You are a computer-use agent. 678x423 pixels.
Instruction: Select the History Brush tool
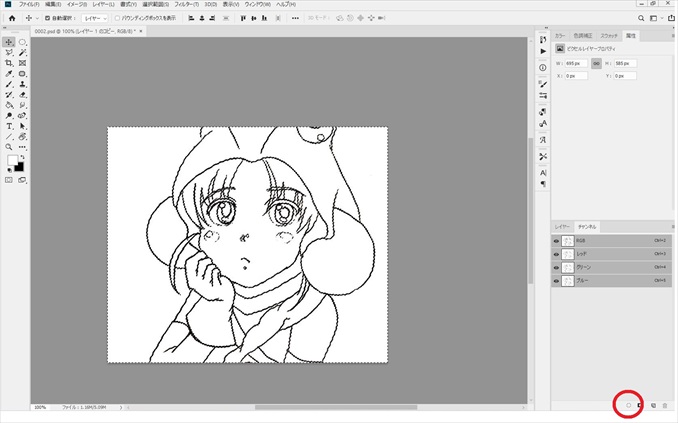point(9,95)
